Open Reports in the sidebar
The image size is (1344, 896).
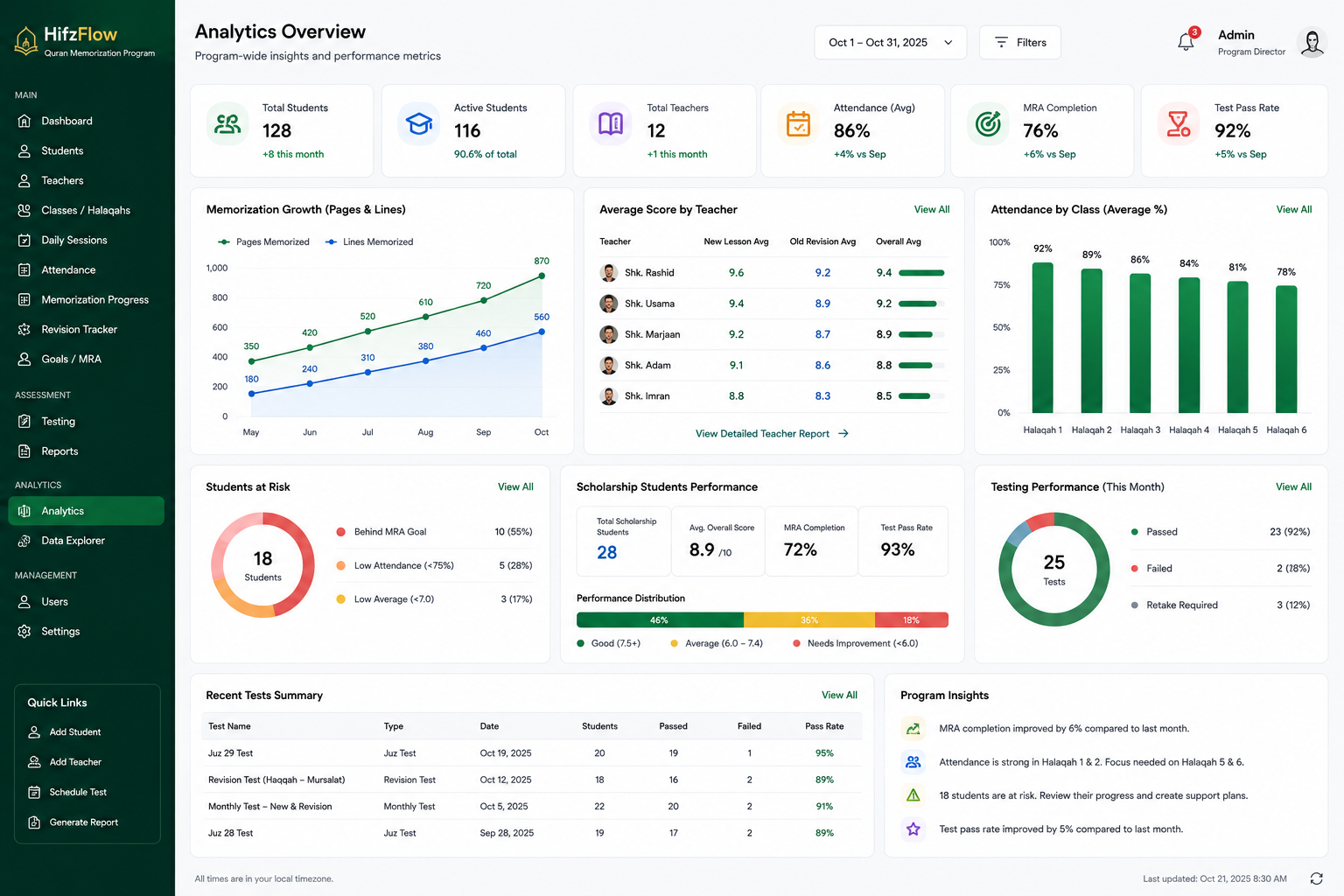coord(86,451)
